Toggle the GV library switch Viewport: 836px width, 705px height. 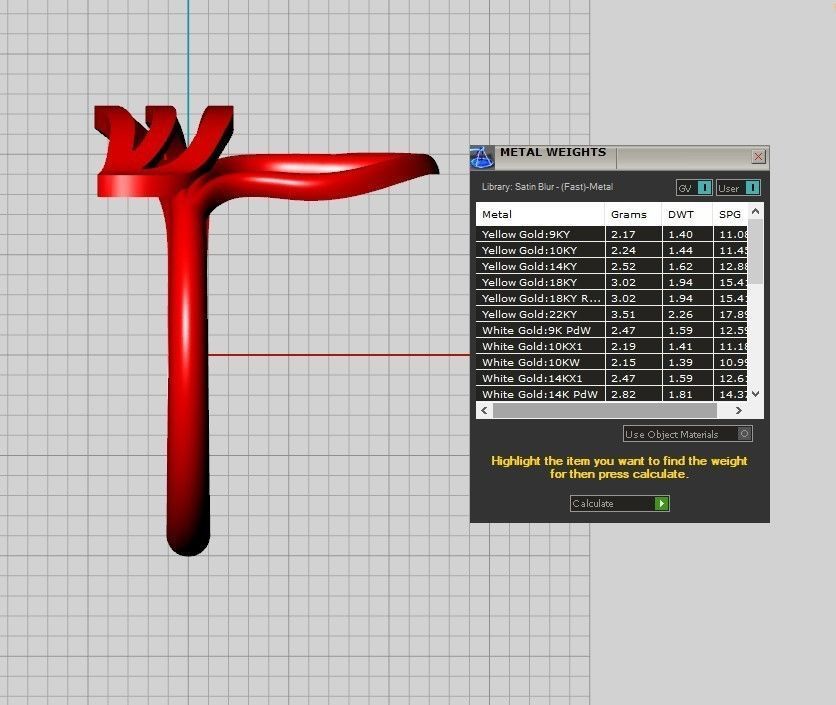(694, 188)
